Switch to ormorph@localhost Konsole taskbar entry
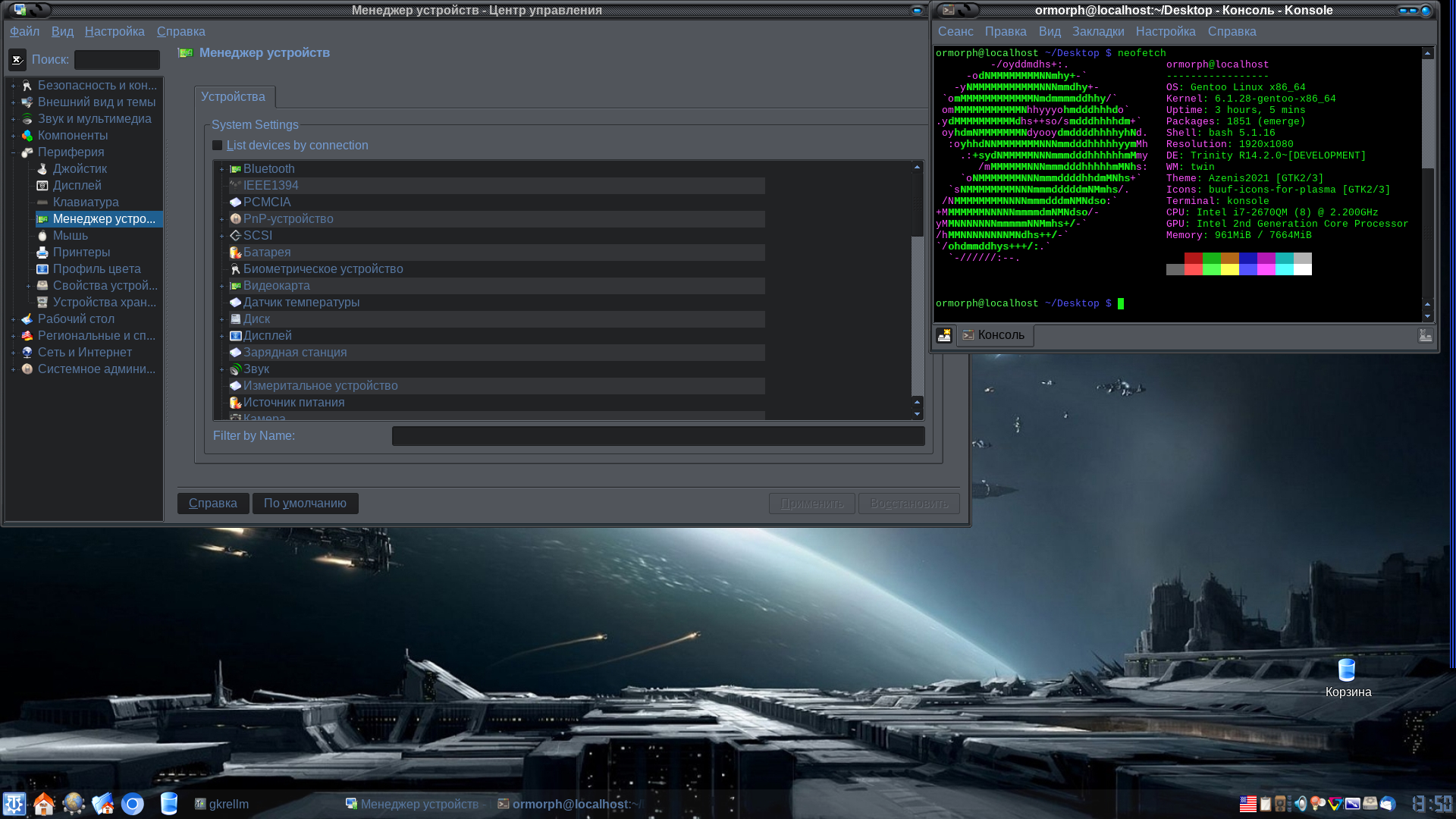 pyautogui.click(x=569, y=804)
